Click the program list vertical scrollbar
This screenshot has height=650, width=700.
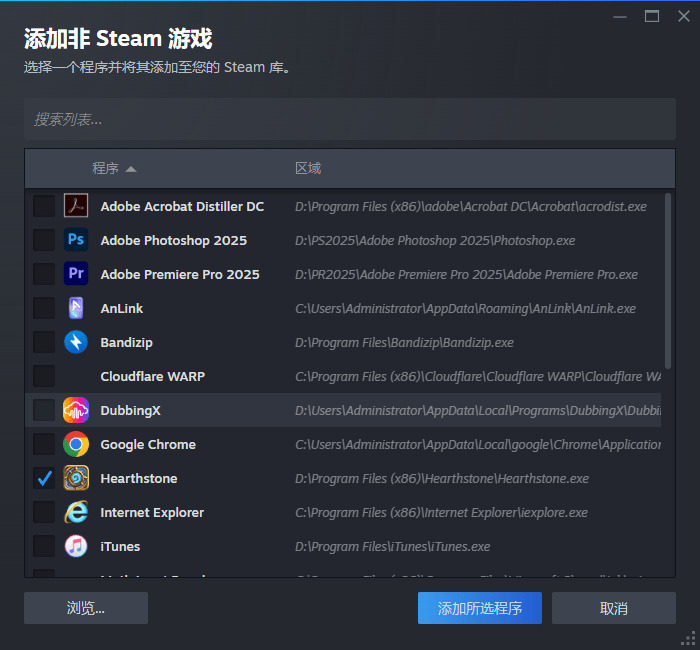click(x=668, y=281)
